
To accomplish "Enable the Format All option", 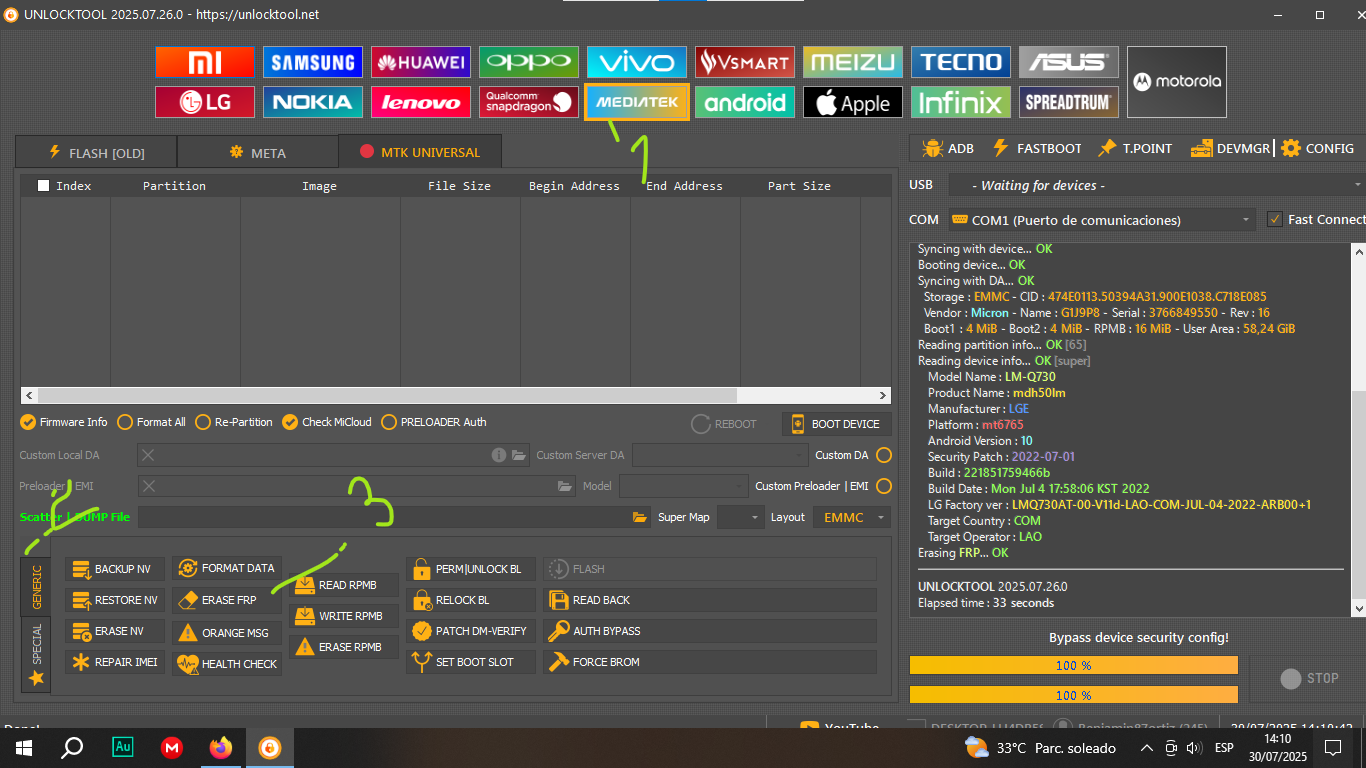I will 151,422.
